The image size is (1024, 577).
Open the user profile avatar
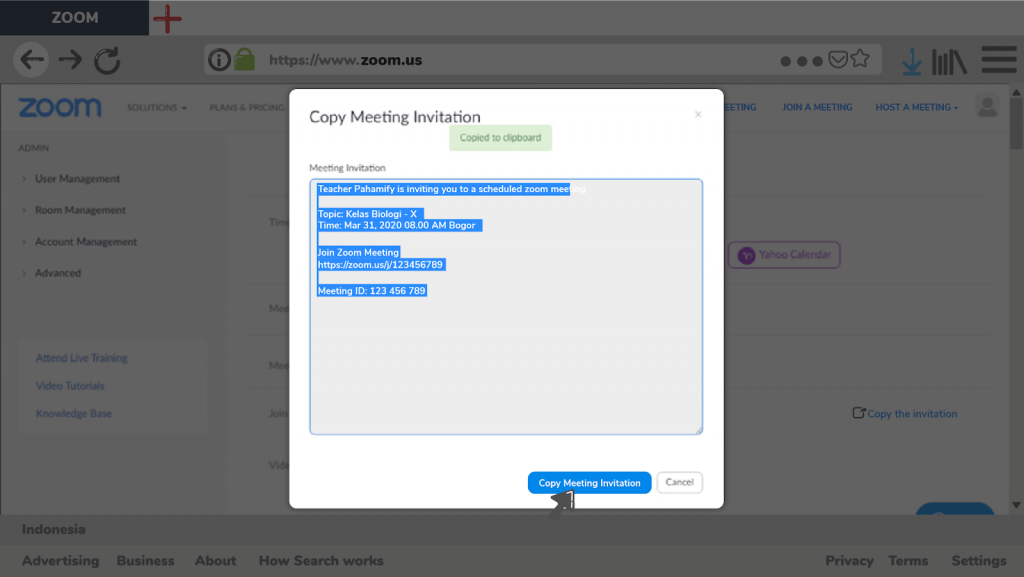click(987, 106)
